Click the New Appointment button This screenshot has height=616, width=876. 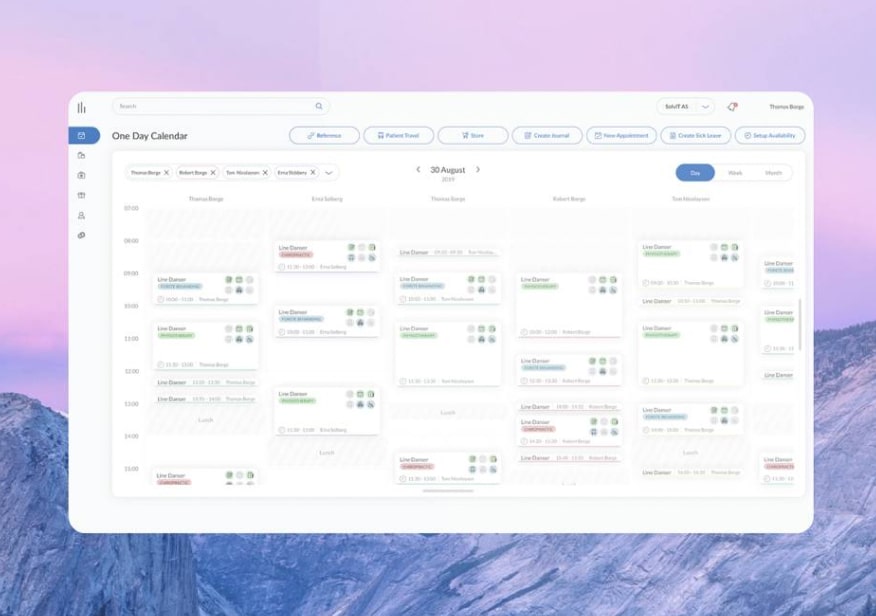pos(621,134)
